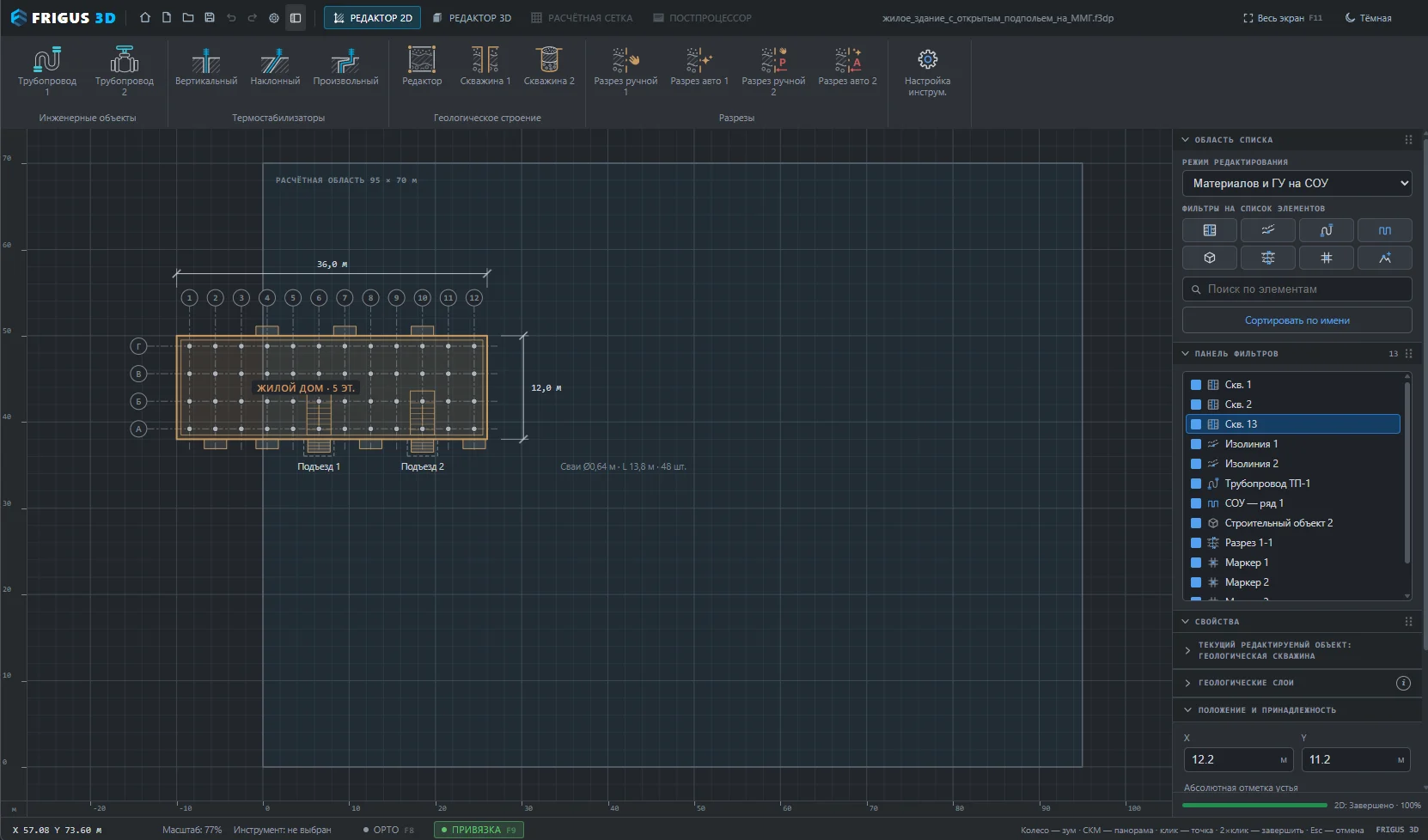Save the project with the floppy icon

click(210, 18)
